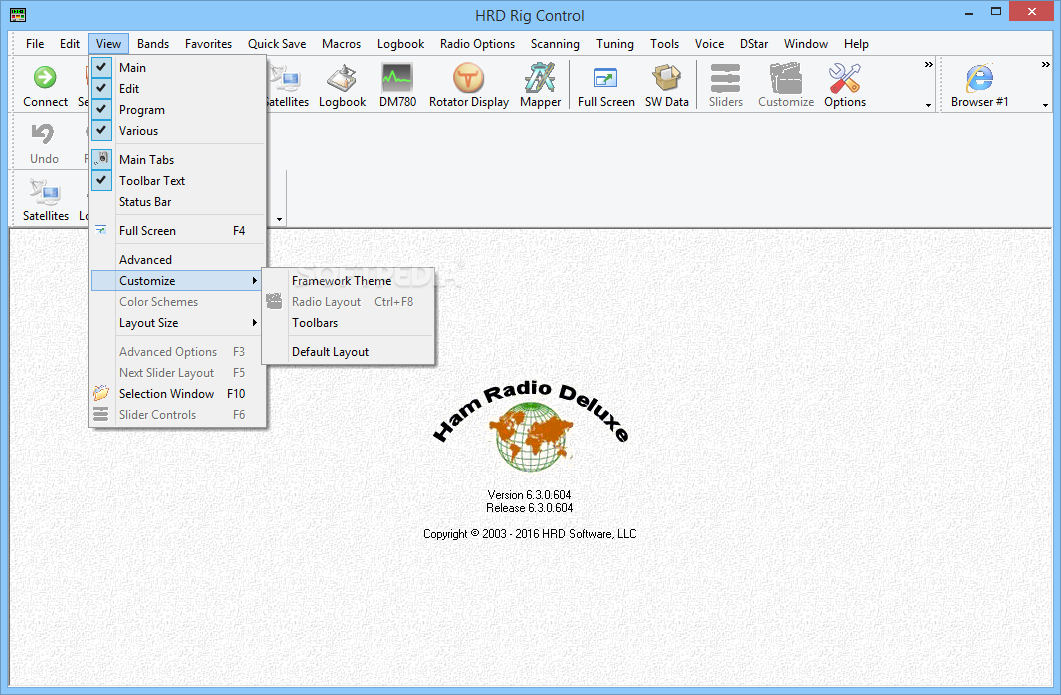Click Full Screen toolbar icon
Screen dimensions: 1061x695
pos(605,79)
